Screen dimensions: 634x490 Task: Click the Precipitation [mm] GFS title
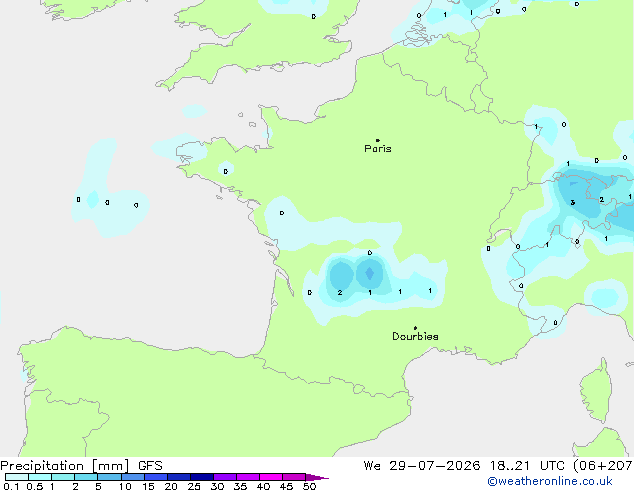pos(81,466)
